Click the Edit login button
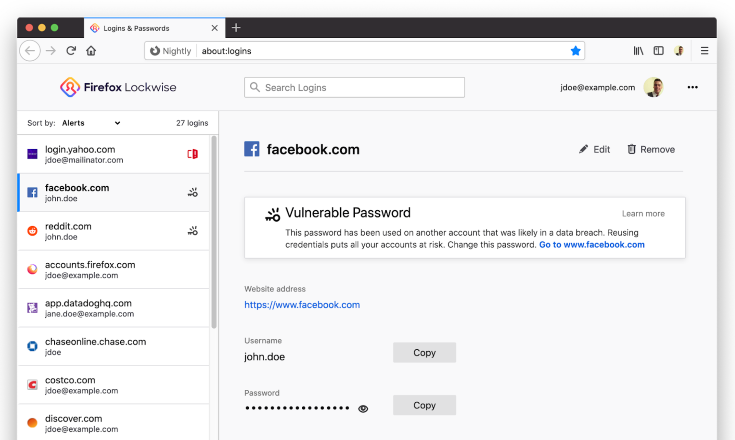Viewport: 735px width, 440px height. (594, 149)
